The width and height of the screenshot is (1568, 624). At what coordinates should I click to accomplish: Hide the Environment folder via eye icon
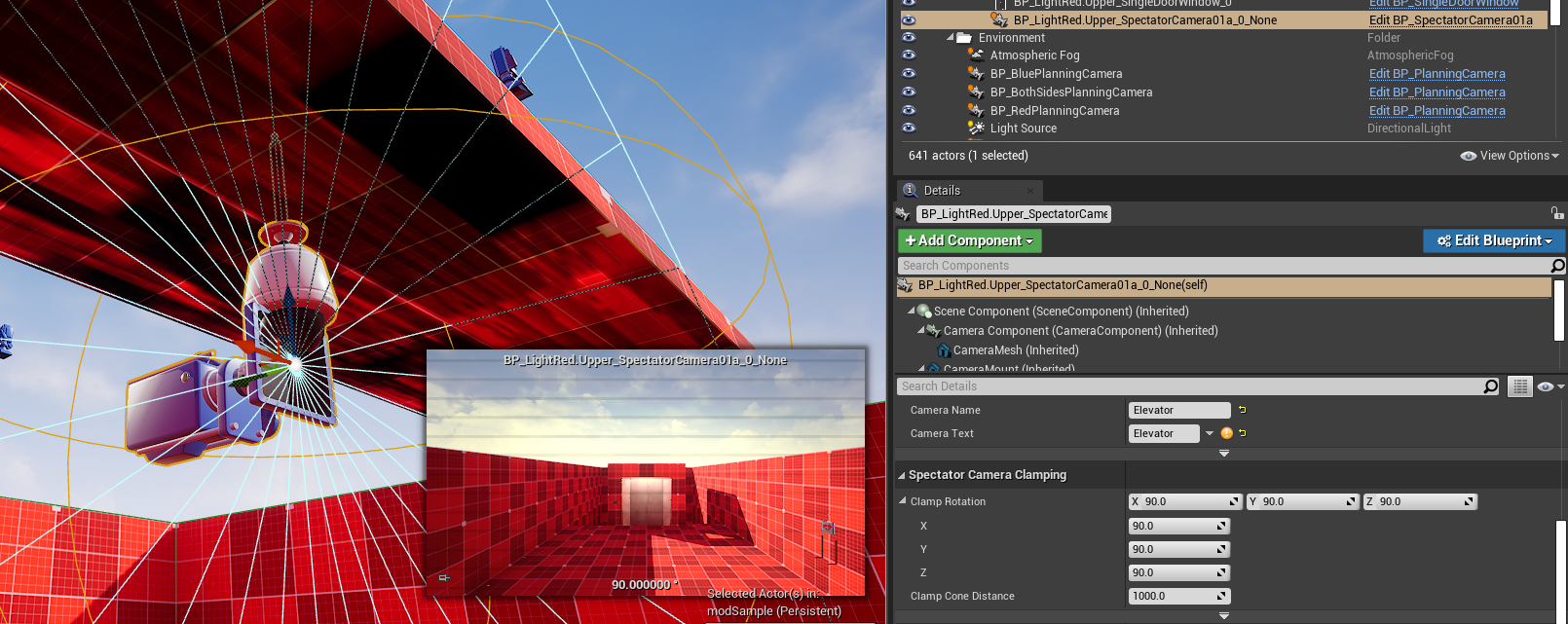tap(909, 37)
